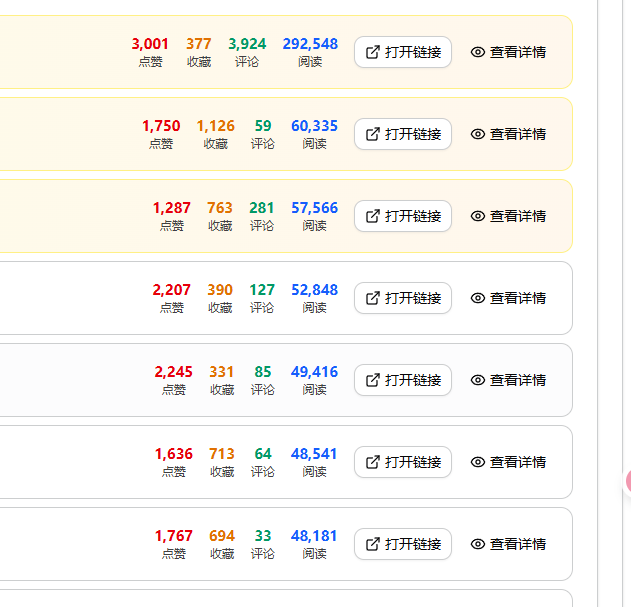Click external-link icon in the 52,848 reads row

(x=373, y=298)
